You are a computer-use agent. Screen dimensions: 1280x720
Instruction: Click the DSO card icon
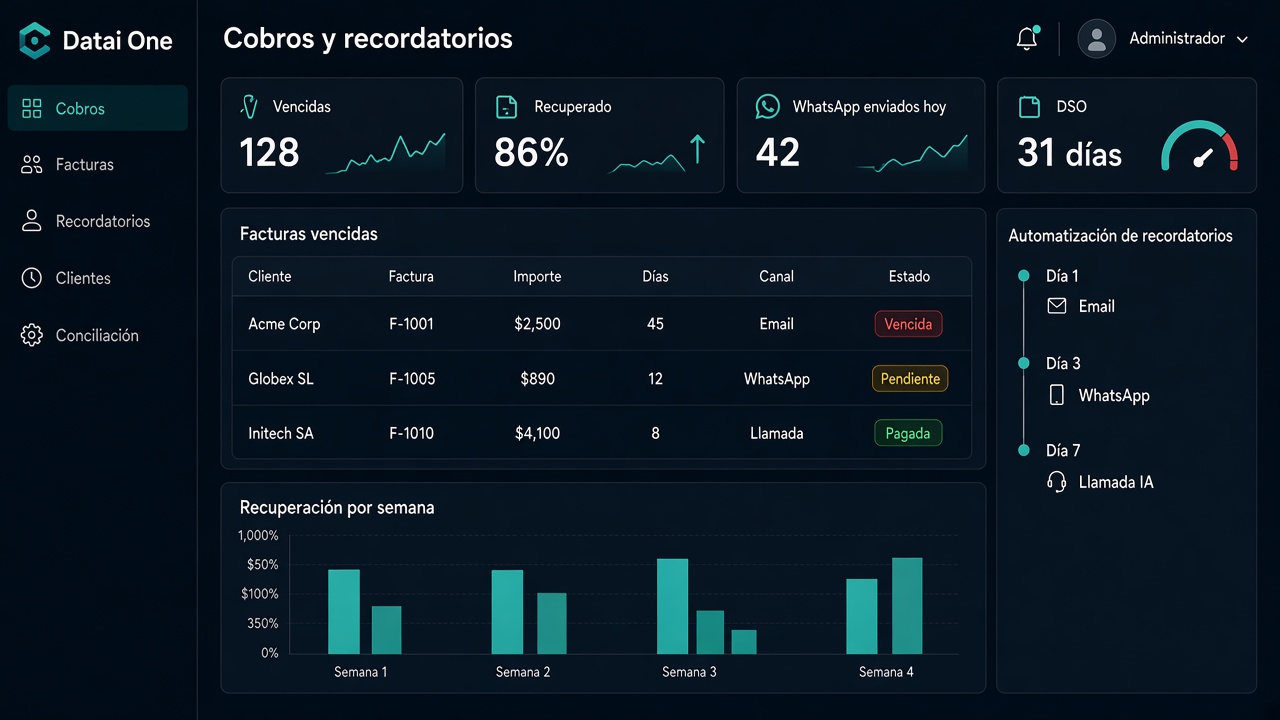pyautogui.click(x=1029, y=107)
